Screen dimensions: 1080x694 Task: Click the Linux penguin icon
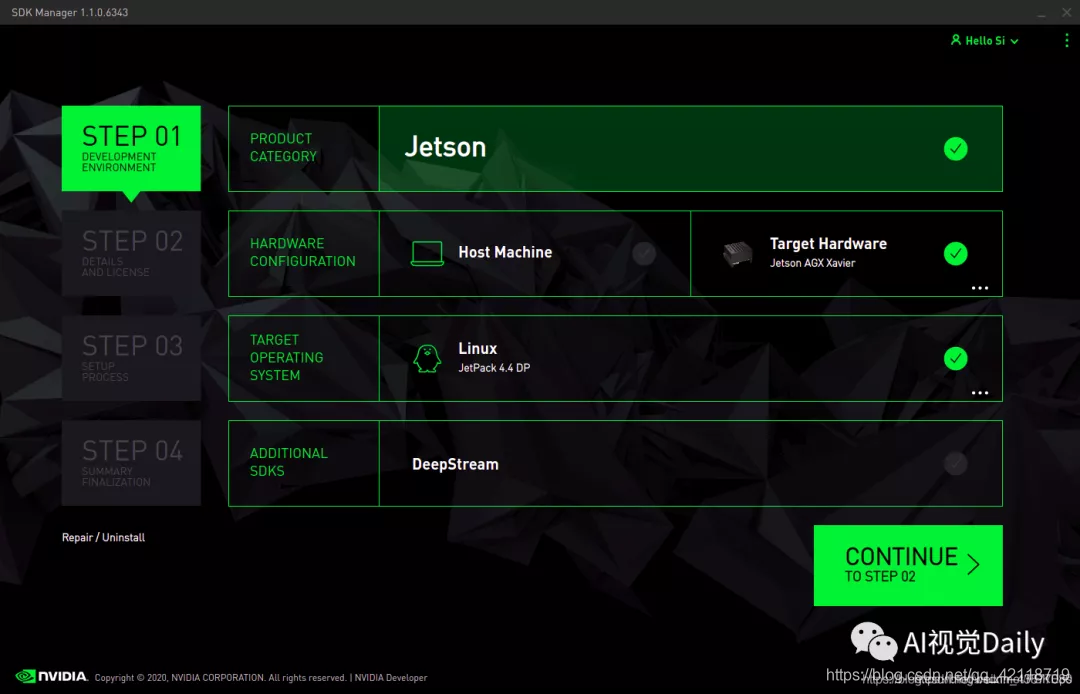(427, 358)
